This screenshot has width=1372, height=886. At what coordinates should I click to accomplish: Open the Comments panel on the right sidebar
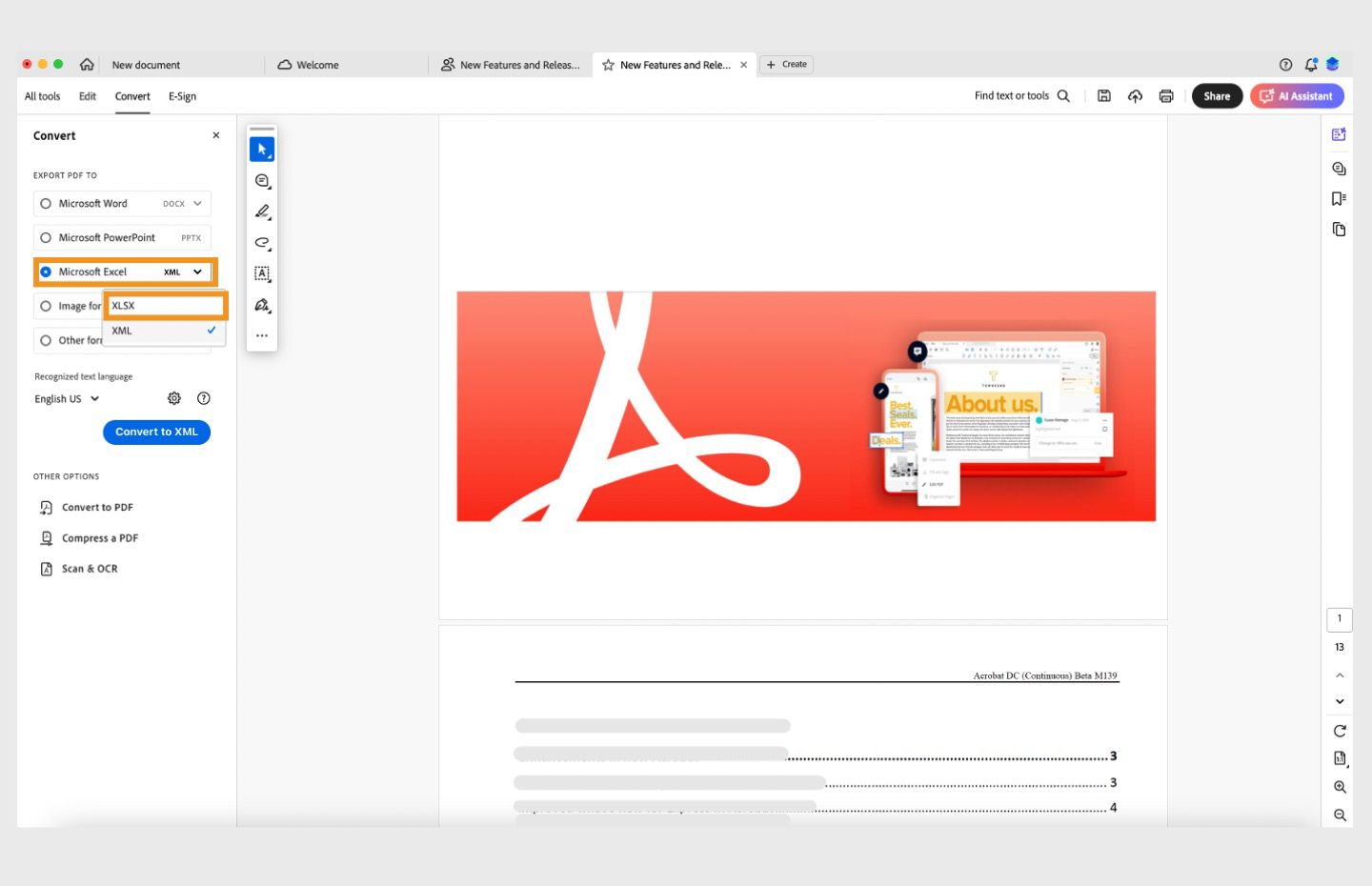click(1339, 168)
